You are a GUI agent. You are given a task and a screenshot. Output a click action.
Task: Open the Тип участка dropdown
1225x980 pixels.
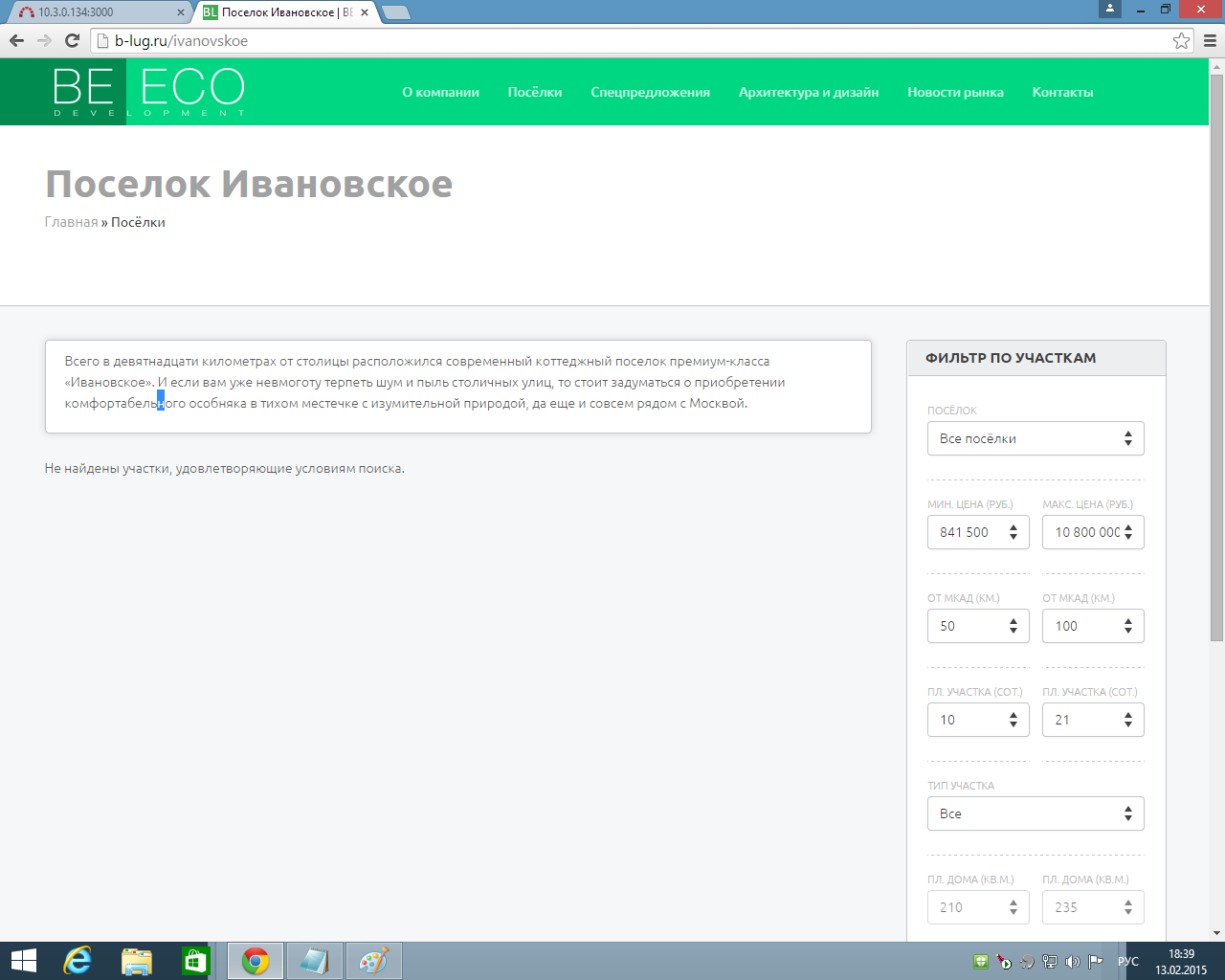(1035, 813)
